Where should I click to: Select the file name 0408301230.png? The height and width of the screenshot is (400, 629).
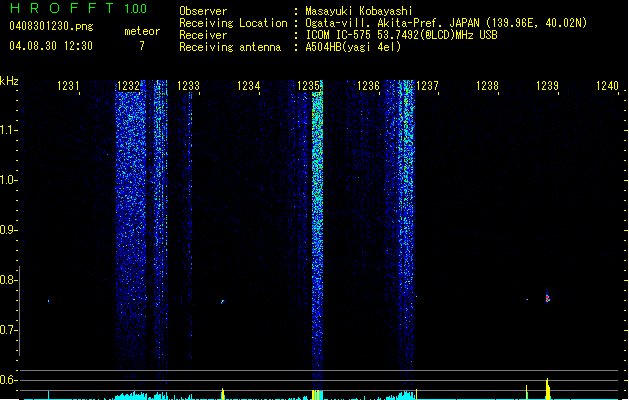coord(51,26)
